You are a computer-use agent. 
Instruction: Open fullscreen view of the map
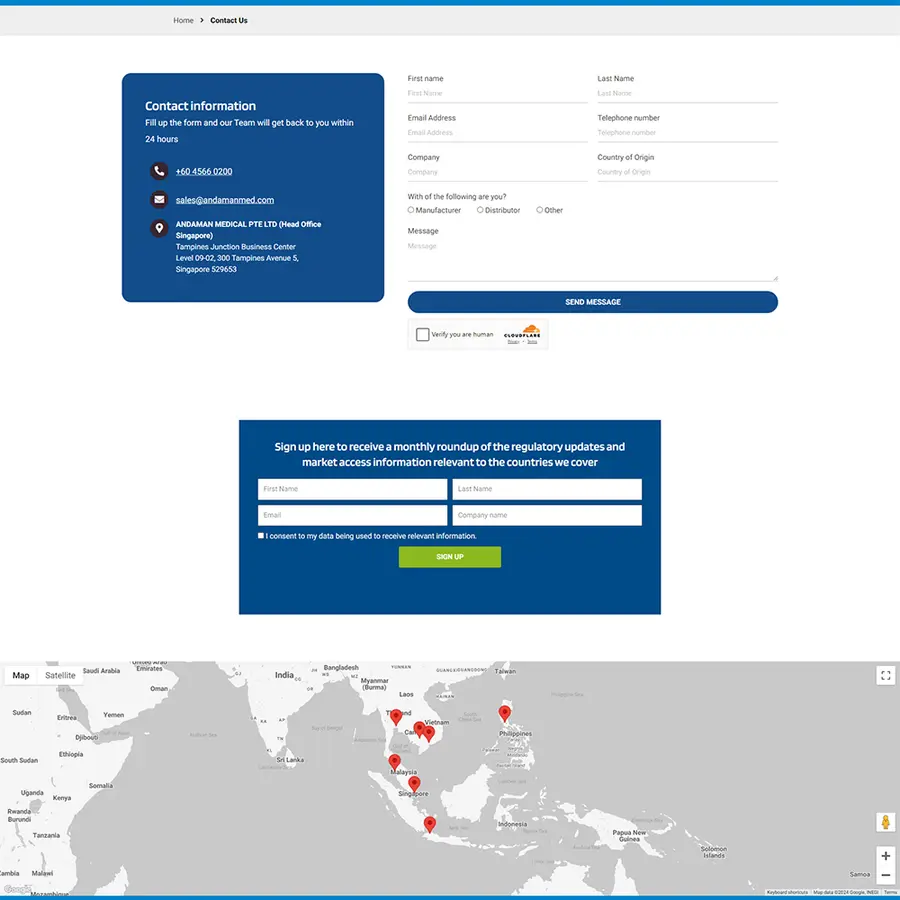pyautogui.click(x=884, y=675)
